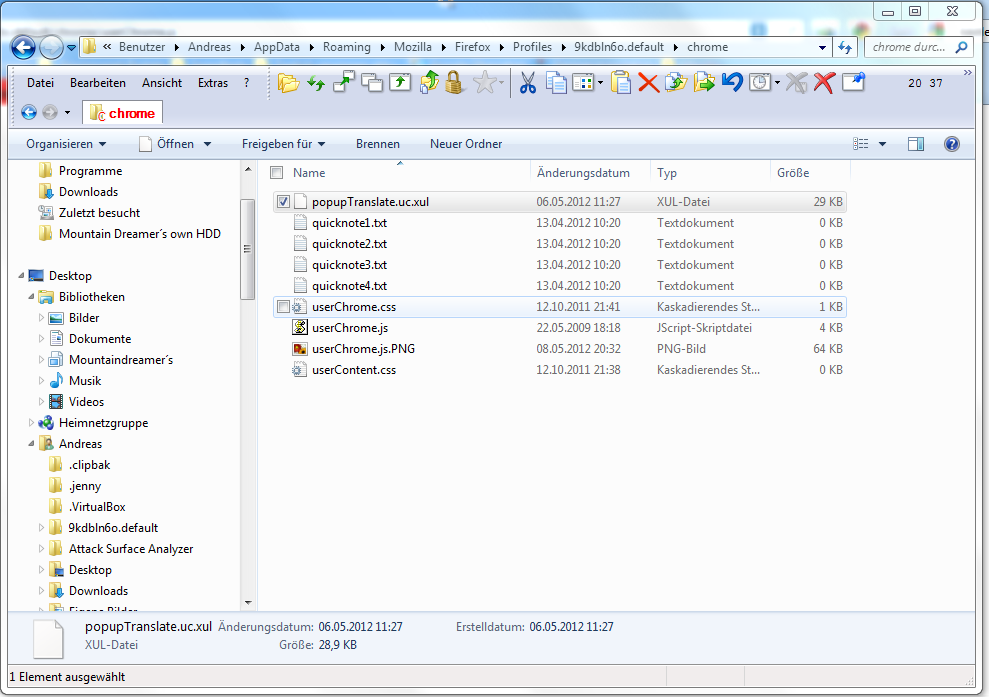Click the chrome search input field
Screen dimensions: 989x697
pyautogui.click(x=910, y=47)
